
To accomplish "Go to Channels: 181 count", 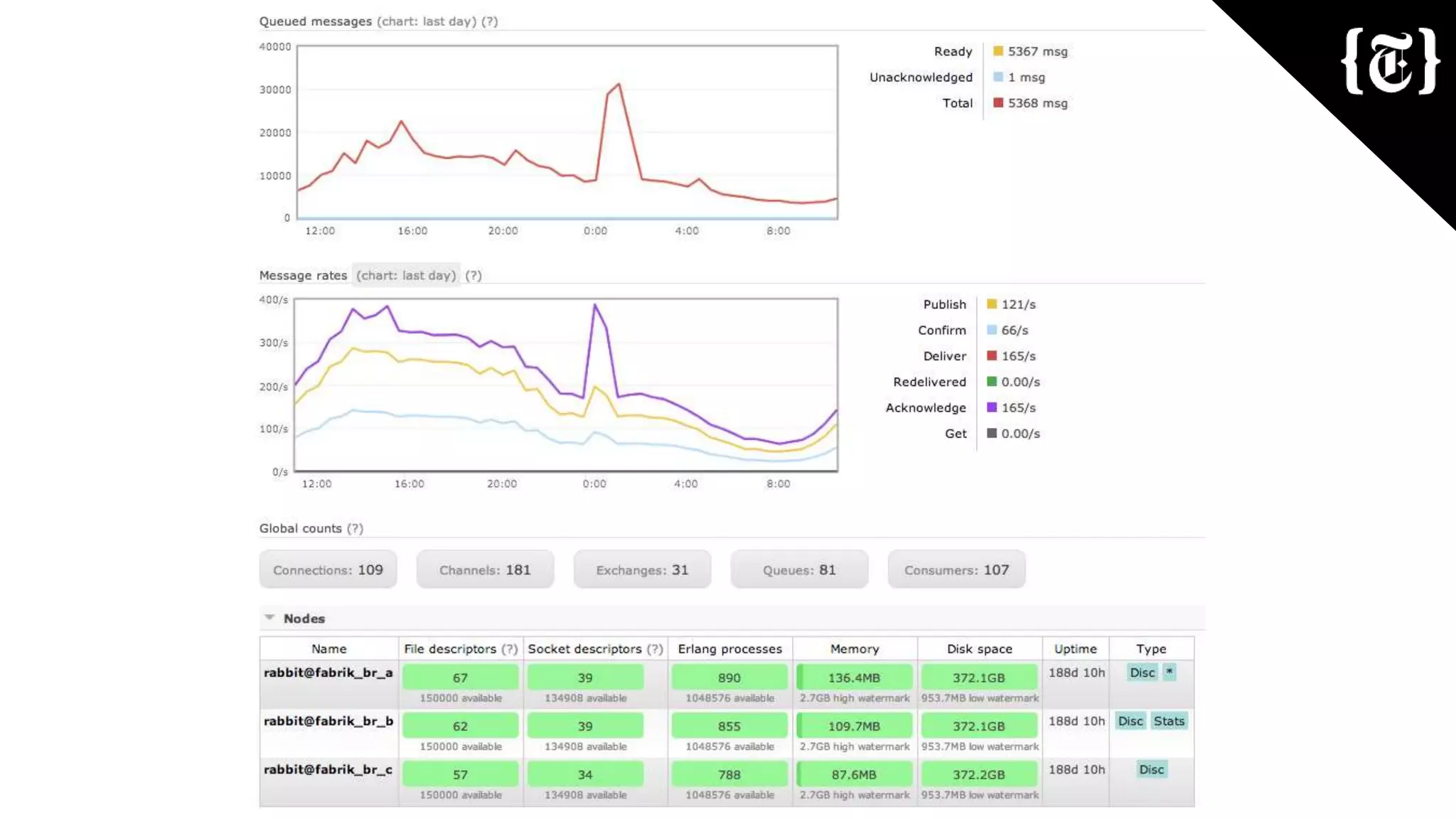I will (x=485, y=569).
